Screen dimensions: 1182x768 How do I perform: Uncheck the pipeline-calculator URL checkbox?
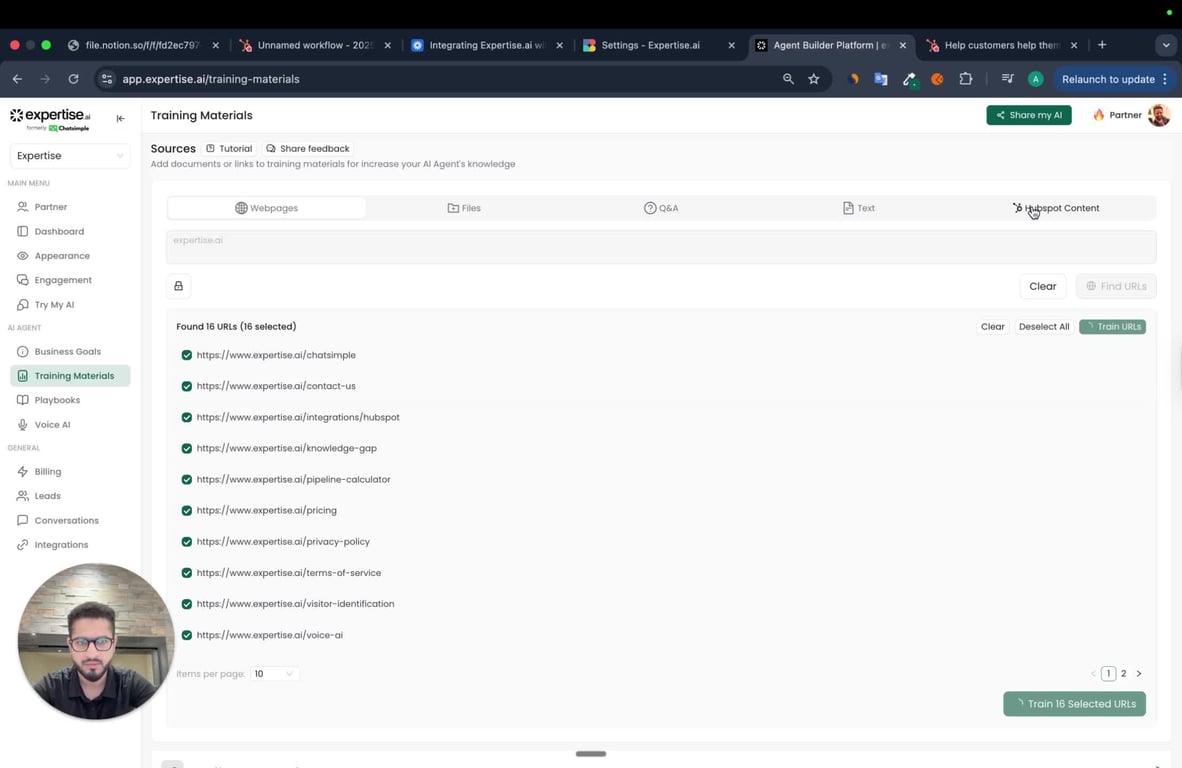click(x=186, y=479)
